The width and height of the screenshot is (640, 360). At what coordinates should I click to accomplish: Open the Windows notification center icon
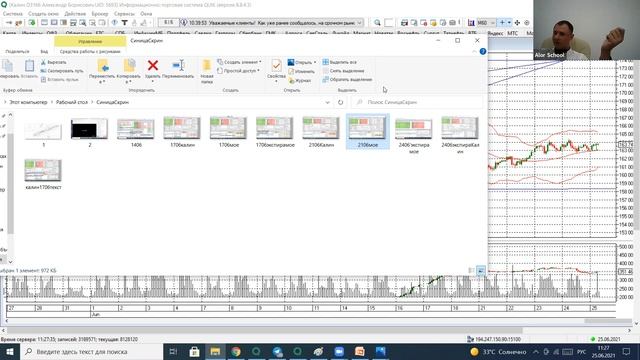pyautogui.click(x=627, y=351)
